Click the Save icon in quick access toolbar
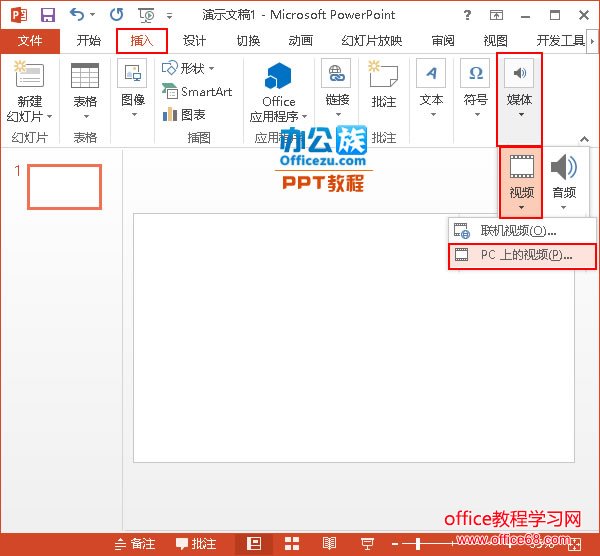 pyautogui.click(x=47, y=15)
